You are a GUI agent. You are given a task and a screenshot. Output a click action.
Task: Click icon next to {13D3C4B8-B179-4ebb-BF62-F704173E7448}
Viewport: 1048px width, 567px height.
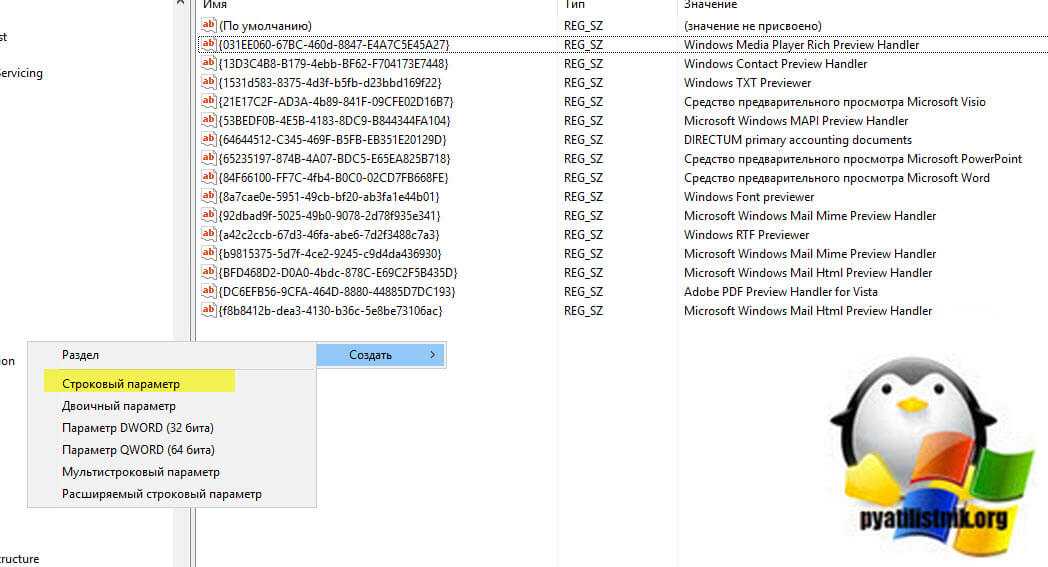click(208, 63)
